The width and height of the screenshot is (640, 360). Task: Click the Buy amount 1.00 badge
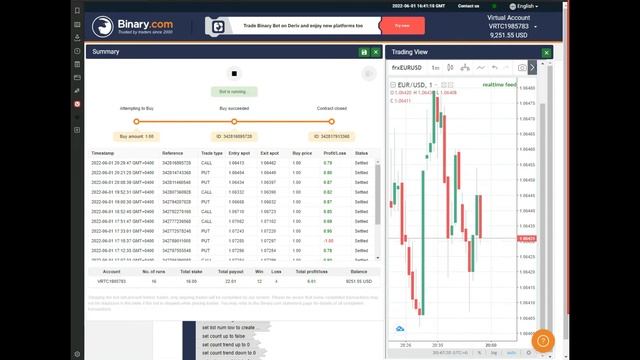pyautogui.click(x=136, y=136)
